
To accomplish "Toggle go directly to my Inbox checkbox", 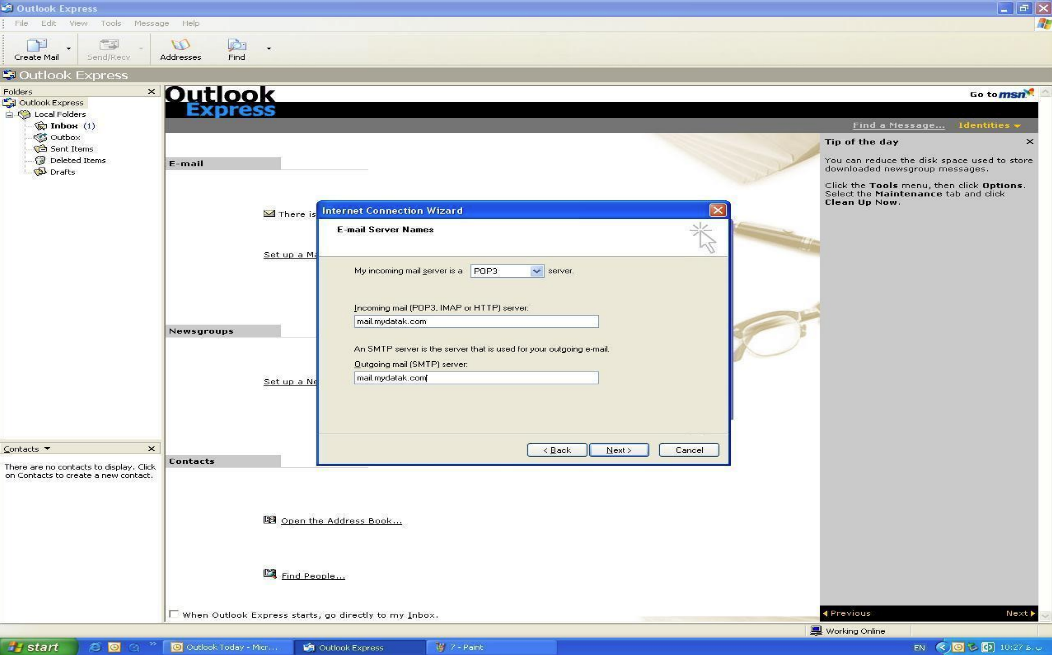I will coord(174,614).
